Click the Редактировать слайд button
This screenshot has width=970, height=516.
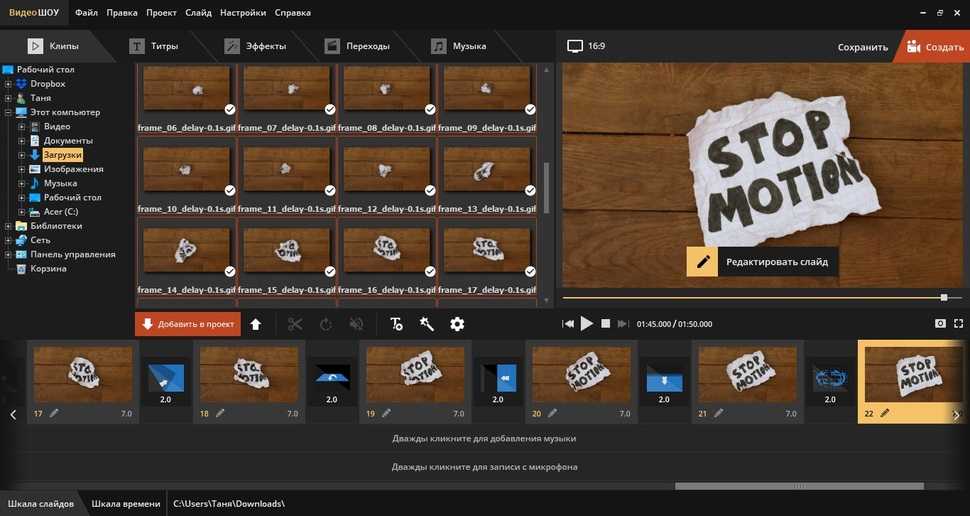pyautogui.click(x=762, y=262)
